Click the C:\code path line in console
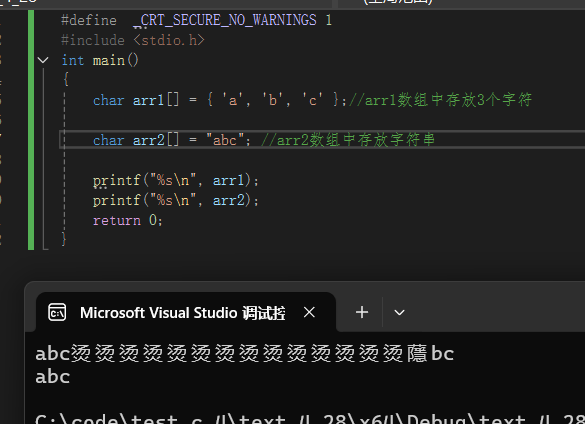Viewport: 585px width, 424px height. (x=310, y=418)
